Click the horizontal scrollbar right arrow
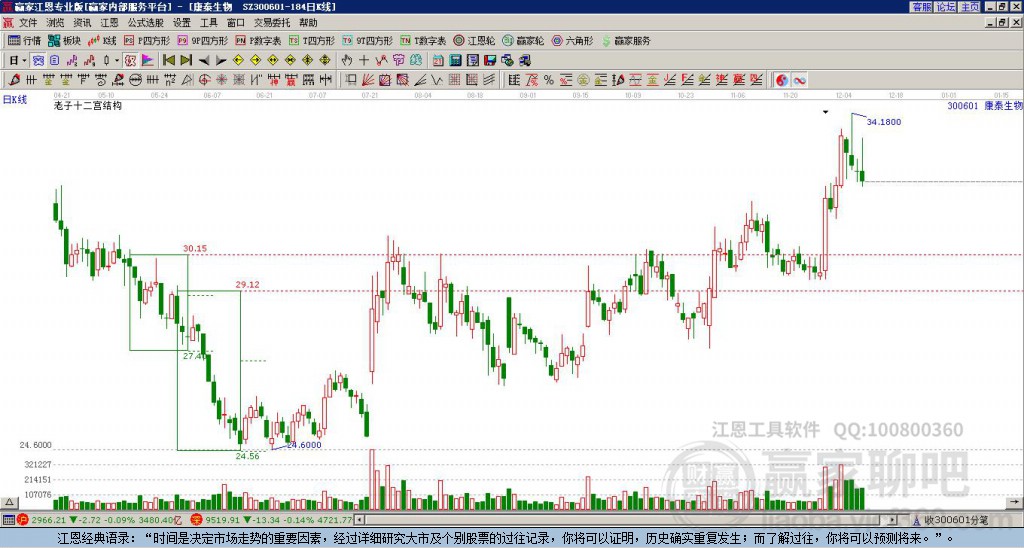Viewport: 1024px width, 548px height. pyautogui.click(x=892, y=520)
